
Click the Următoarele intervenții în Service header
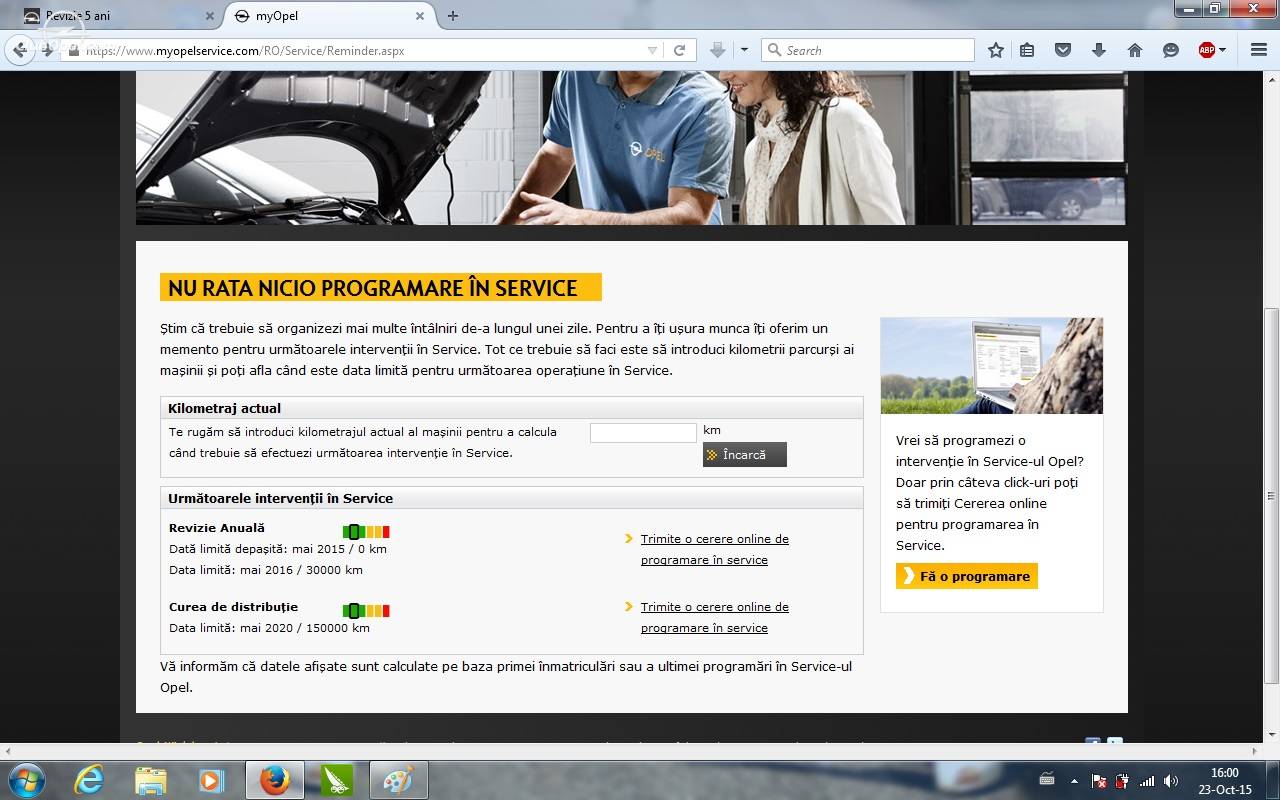click(511, 498)
